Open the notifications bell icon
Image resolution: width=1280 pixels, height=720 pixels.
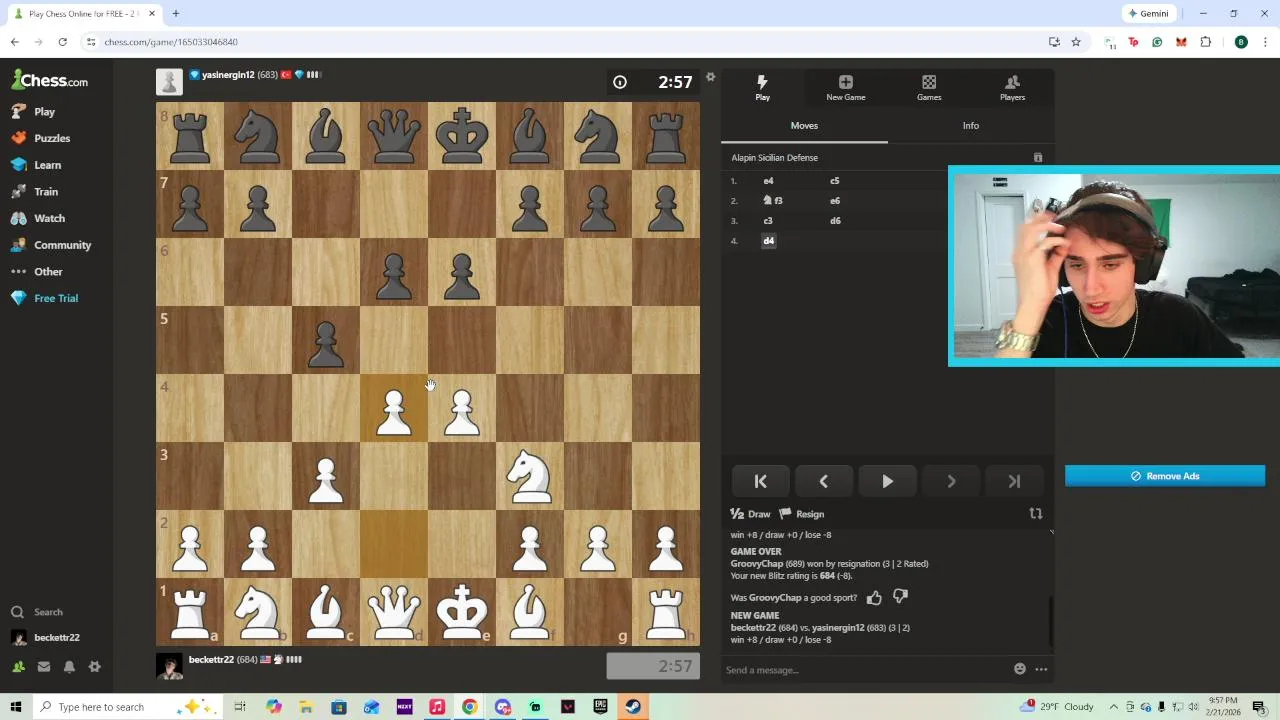(x=69, y=667)
